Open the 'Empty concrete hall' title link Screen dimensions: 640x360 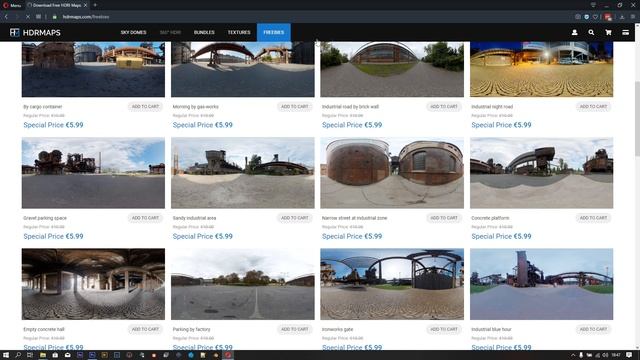(x=44, y=329)
